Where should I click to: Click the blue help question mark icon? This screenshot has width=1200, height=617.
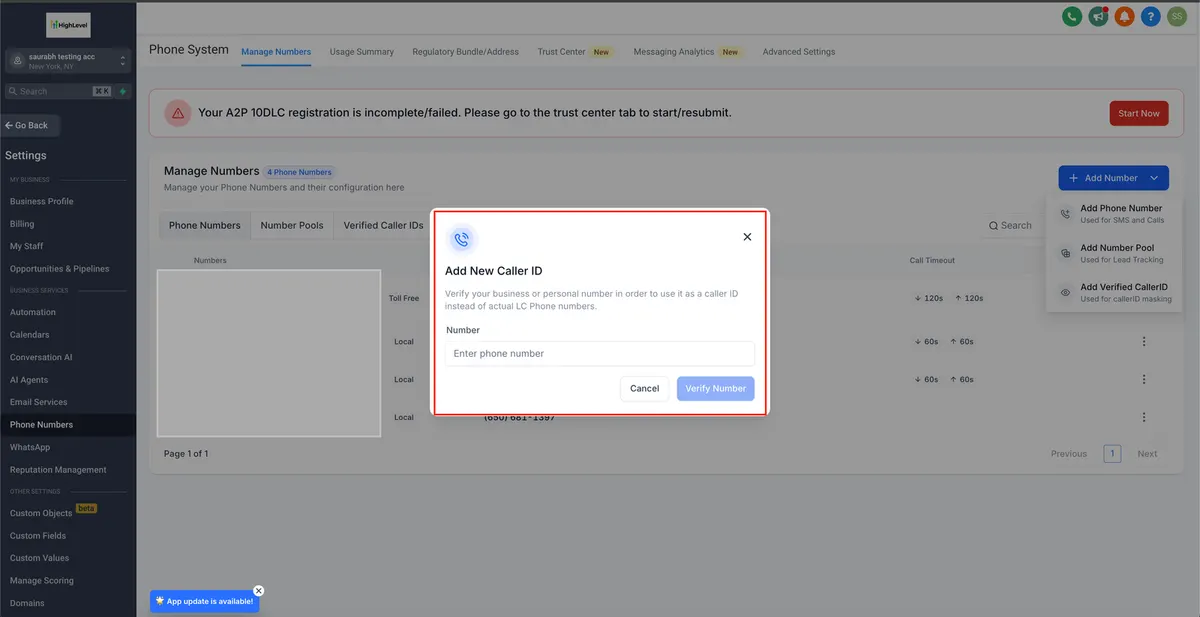pyautogui.click(x=1151, y=17)
